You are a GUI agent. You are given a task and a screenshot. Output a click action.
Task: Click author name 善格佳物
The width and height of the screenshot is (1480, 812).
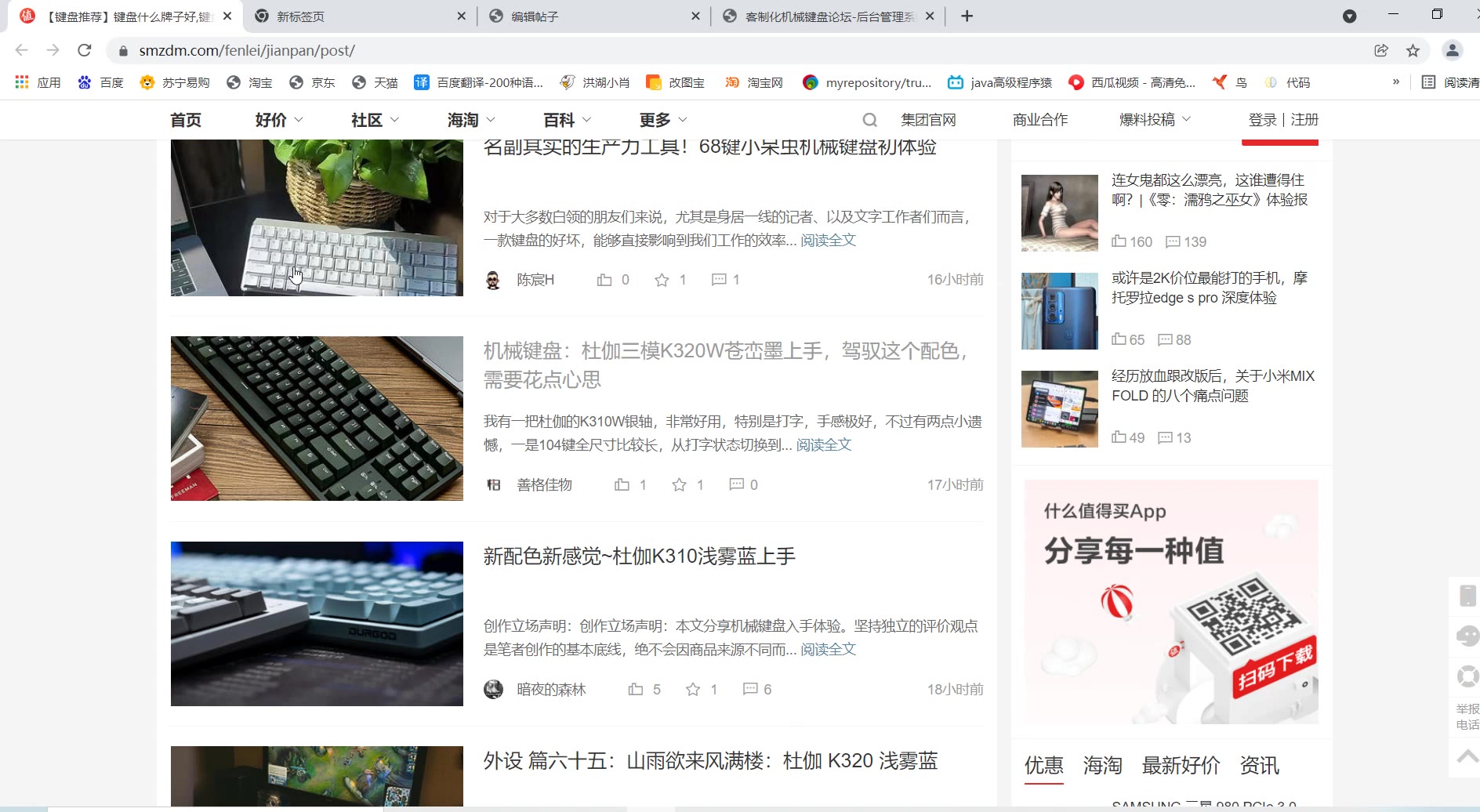click(545, 484)
